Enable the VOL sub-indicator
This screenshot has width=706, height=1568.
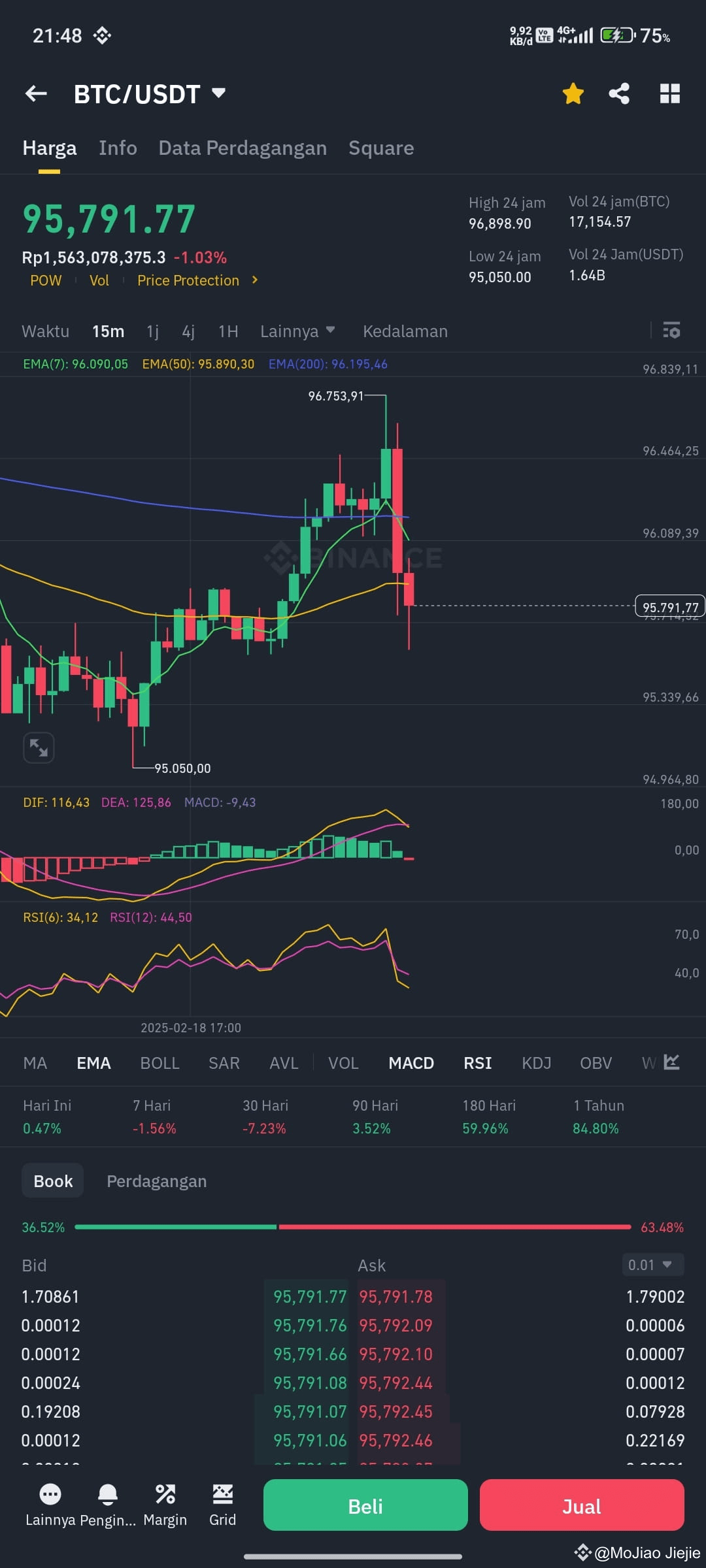pos(343,1063)
